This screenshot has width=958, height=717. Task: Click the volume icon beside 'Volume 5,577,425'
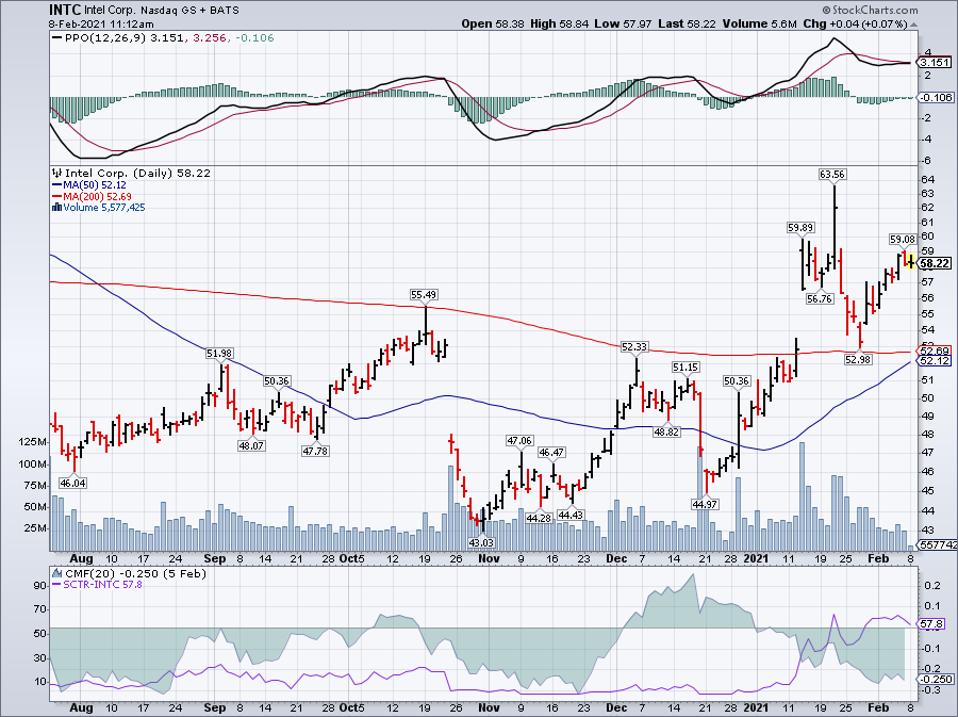point(57,207)
